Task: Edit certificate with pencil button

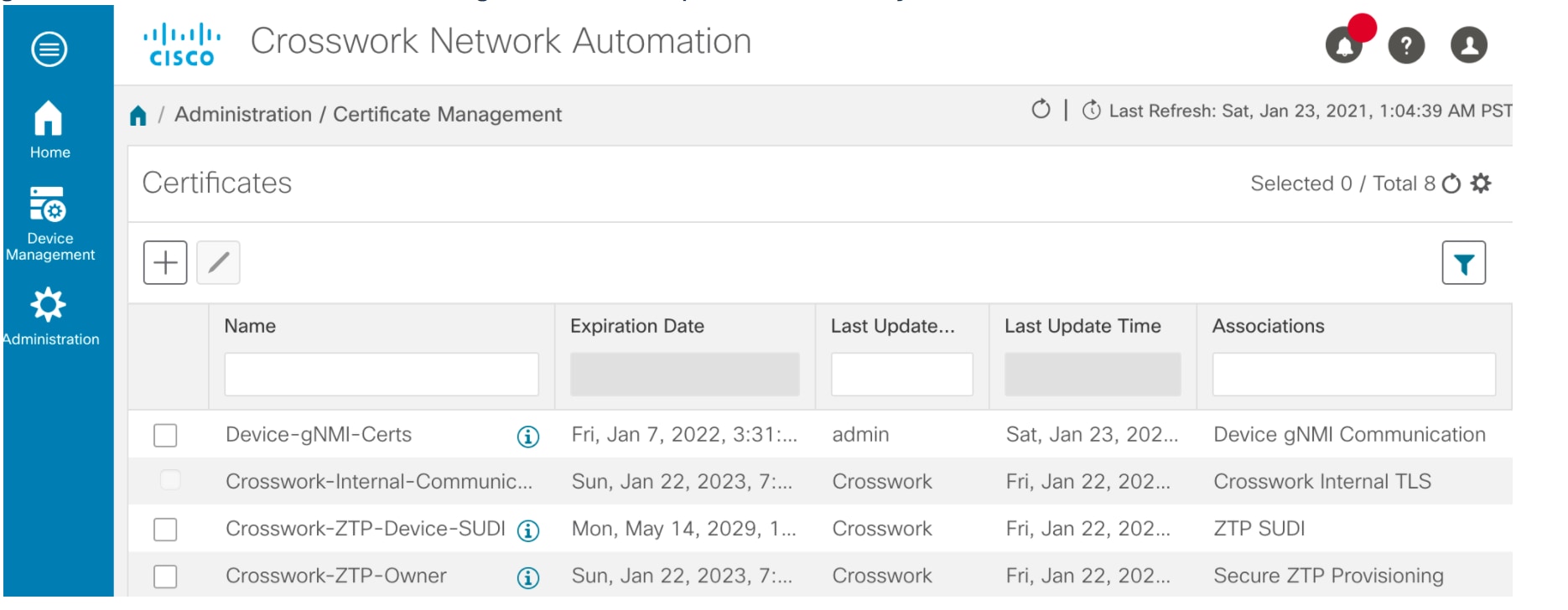Action: tap(218, 263)
